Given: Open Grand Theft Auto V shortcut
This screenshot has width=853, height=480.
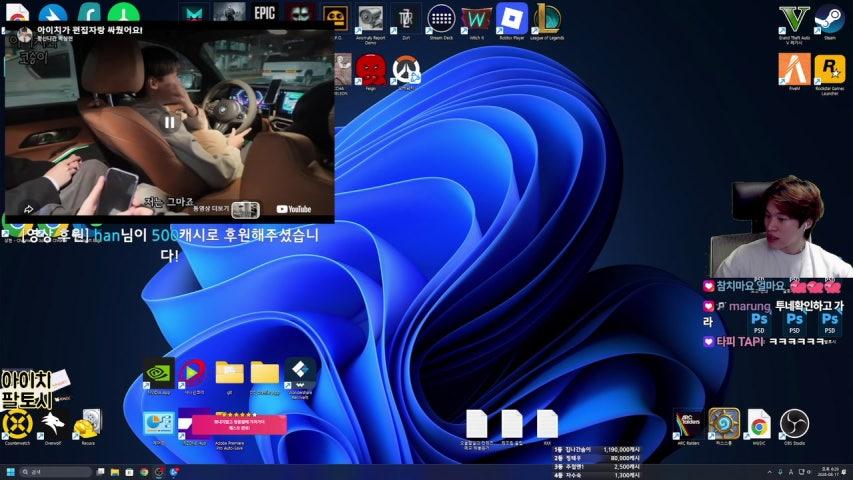Looking at the screenshot, I should (x=794, y=20).
